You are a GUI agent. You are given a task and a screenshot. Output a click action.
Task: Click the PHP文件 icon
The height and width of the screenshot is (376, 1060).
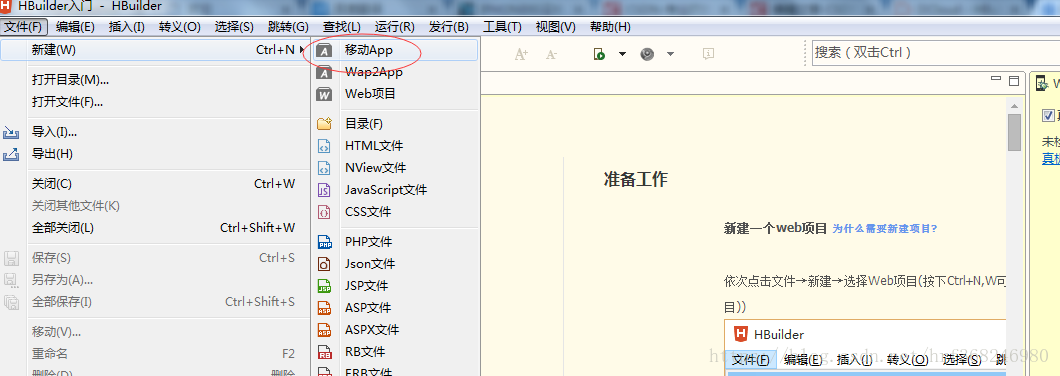(325, 241)
